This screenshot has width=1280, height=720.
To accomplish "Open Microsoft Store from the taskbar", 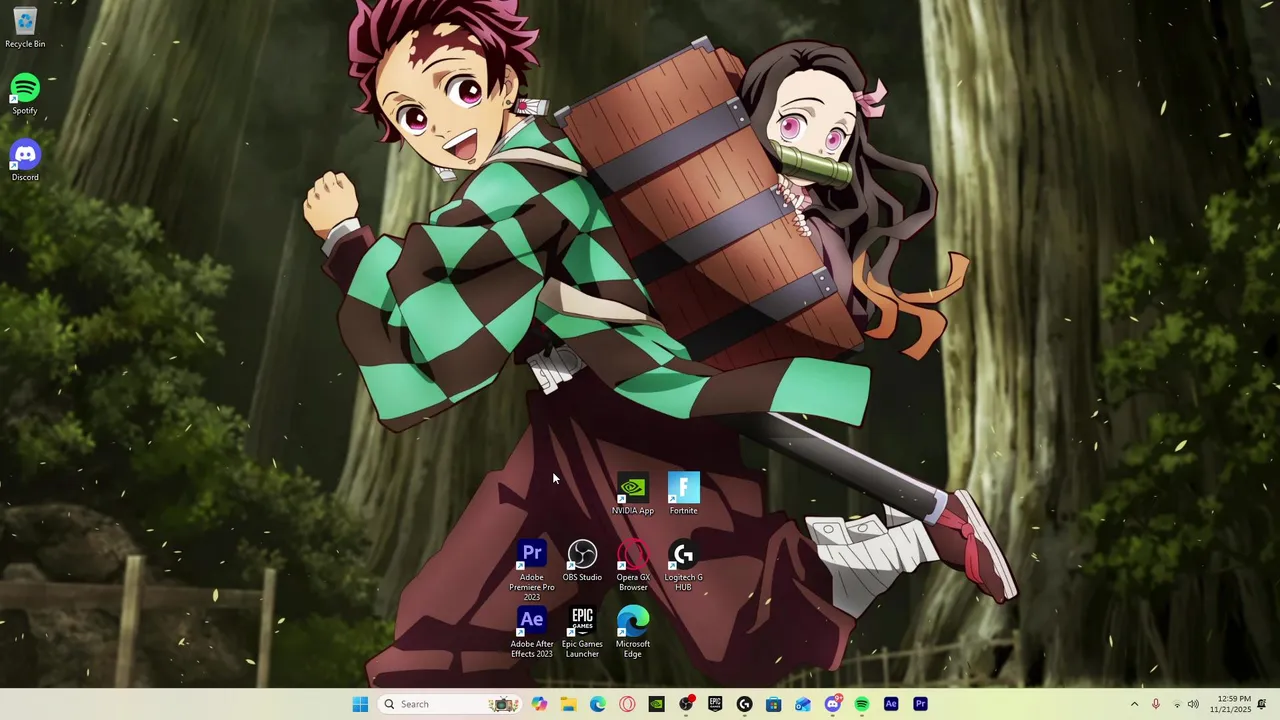I will 773,704.
